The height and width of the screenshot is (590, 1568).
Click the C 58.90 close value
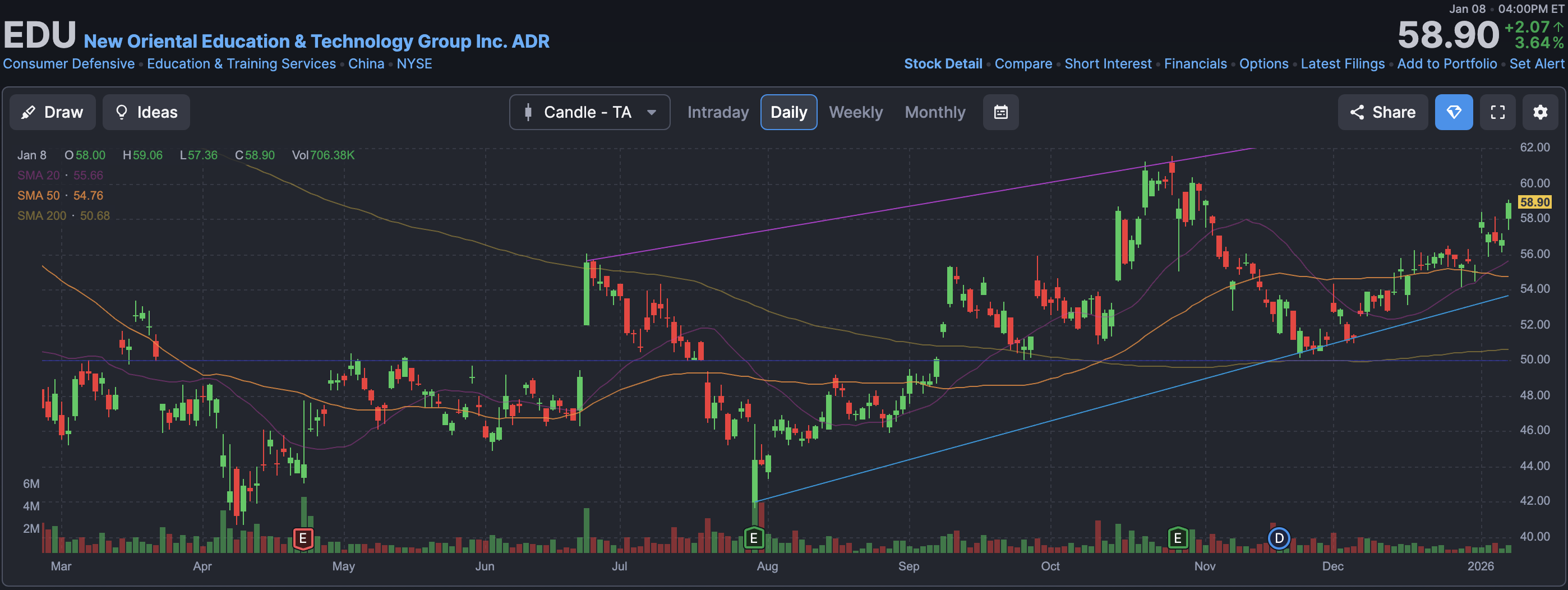click(x=255, y=155)
